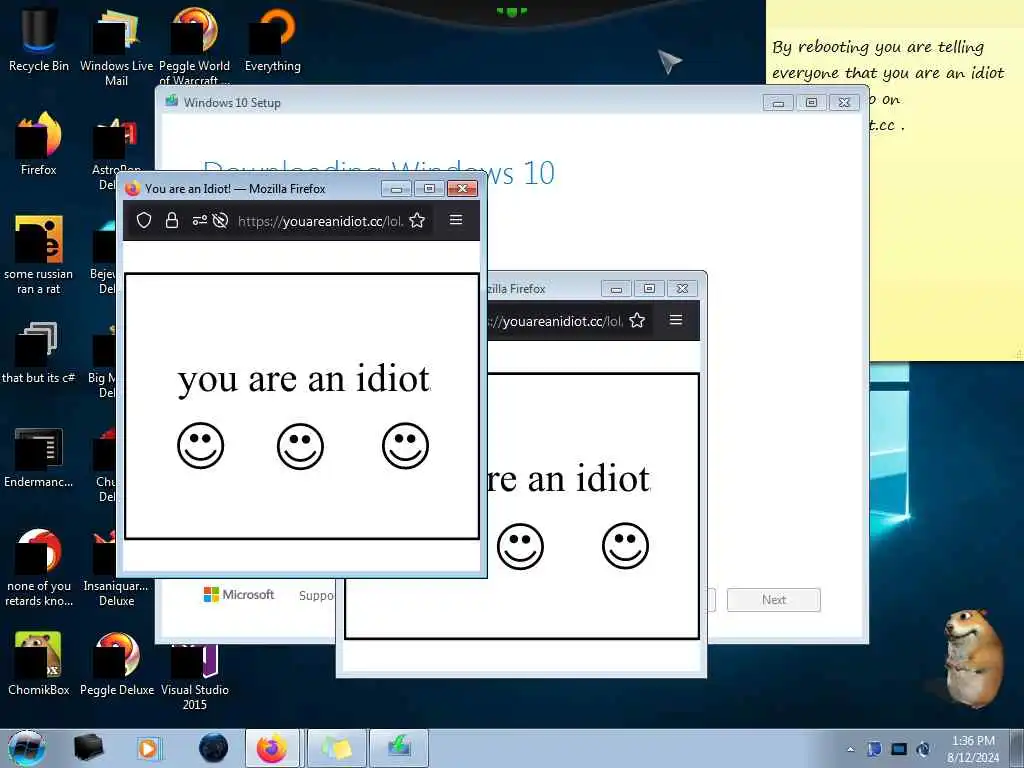Screen dimensions: 1024x768
Task: Open hamburger menu in rear Firefox window
Action: pos(676,320)
